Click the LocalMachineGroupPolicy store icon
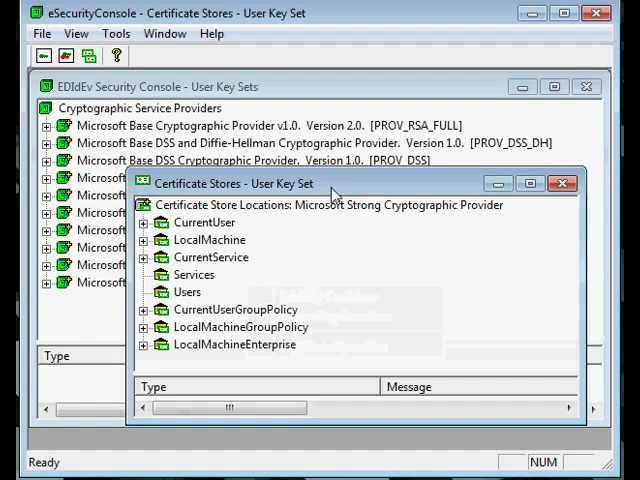 pos(161,327)
